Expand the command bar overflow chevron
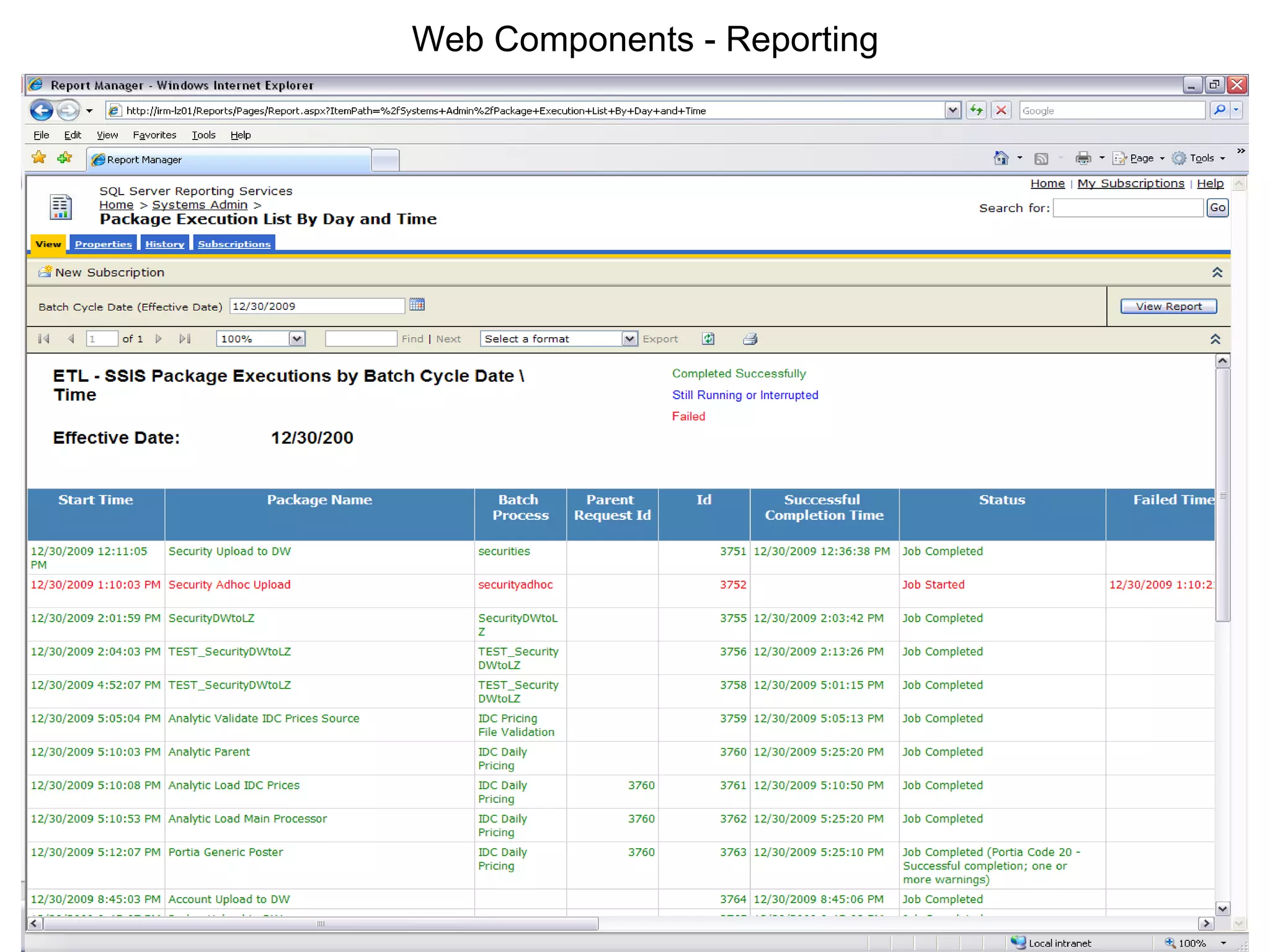Image resolution: width=1270 pixels, height=952 pixels. (1240, 151)
